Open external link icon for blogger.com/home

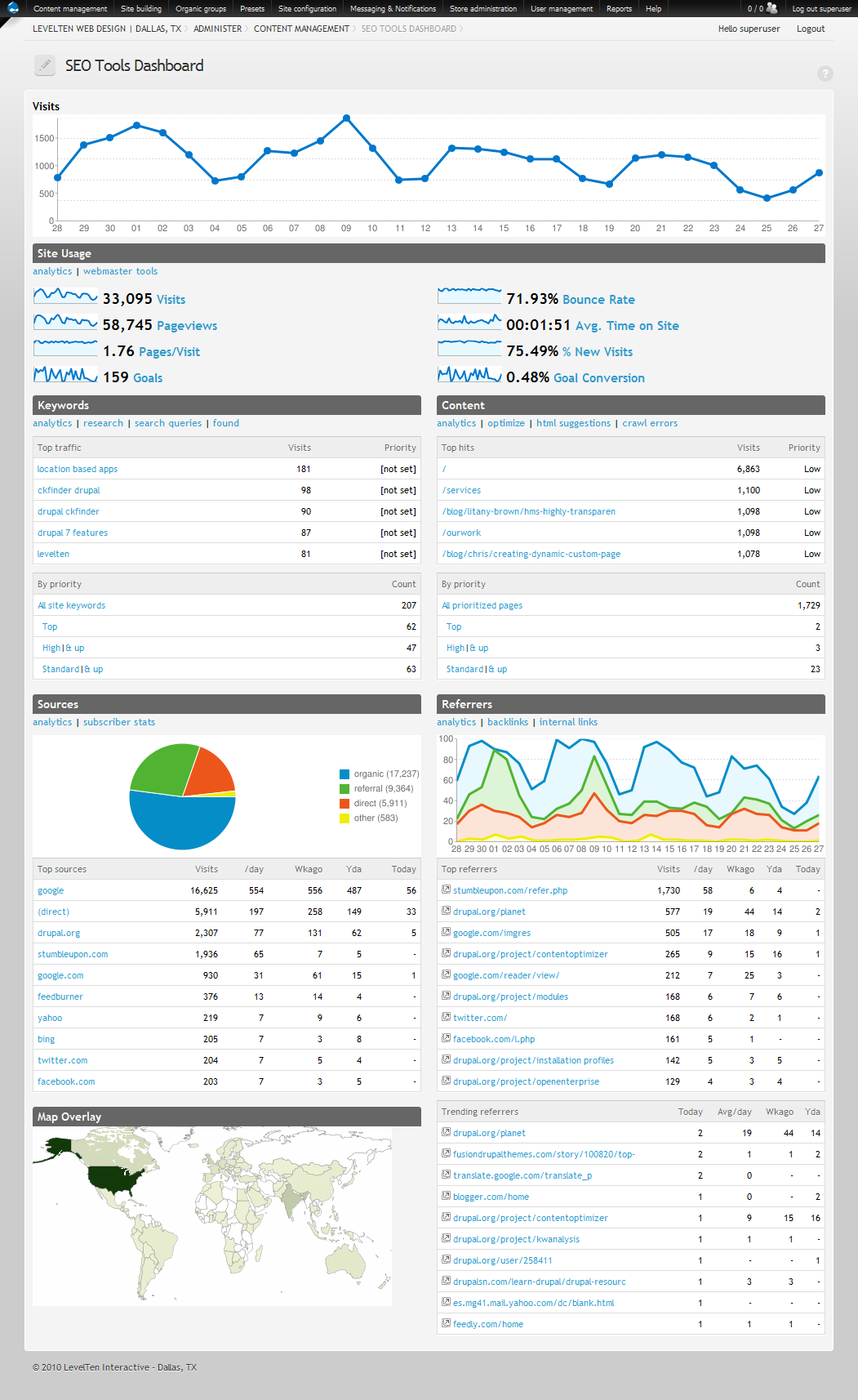coord(446,1196)
